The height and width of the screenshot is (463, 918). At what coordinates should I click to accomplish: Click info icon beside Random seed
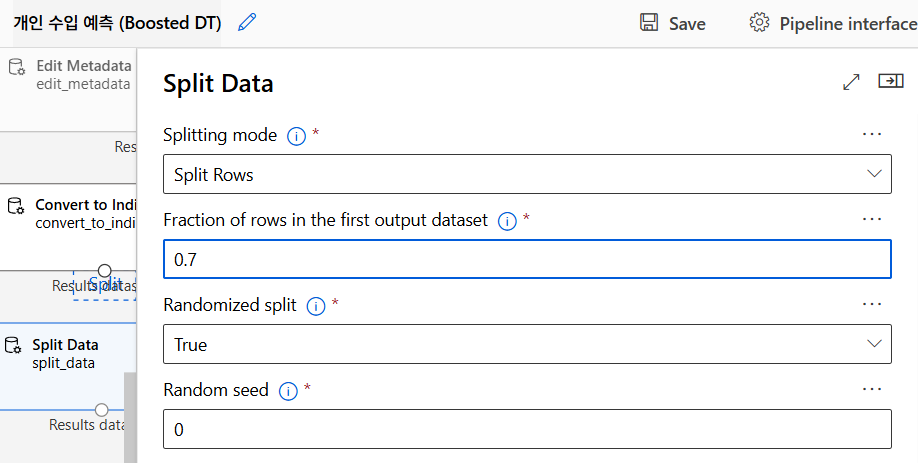click(x=287, y=391)
